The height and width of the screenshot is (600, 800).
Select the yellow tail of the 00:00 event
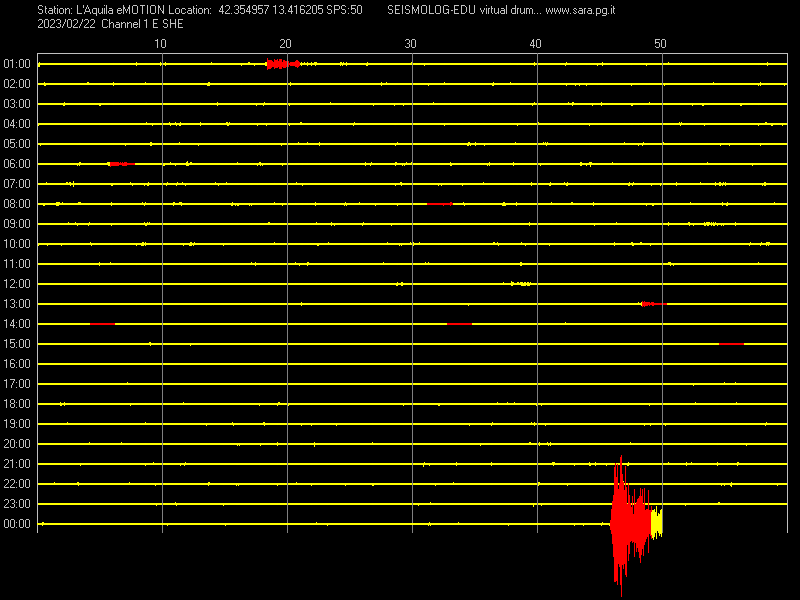click(x=657, y=523)
